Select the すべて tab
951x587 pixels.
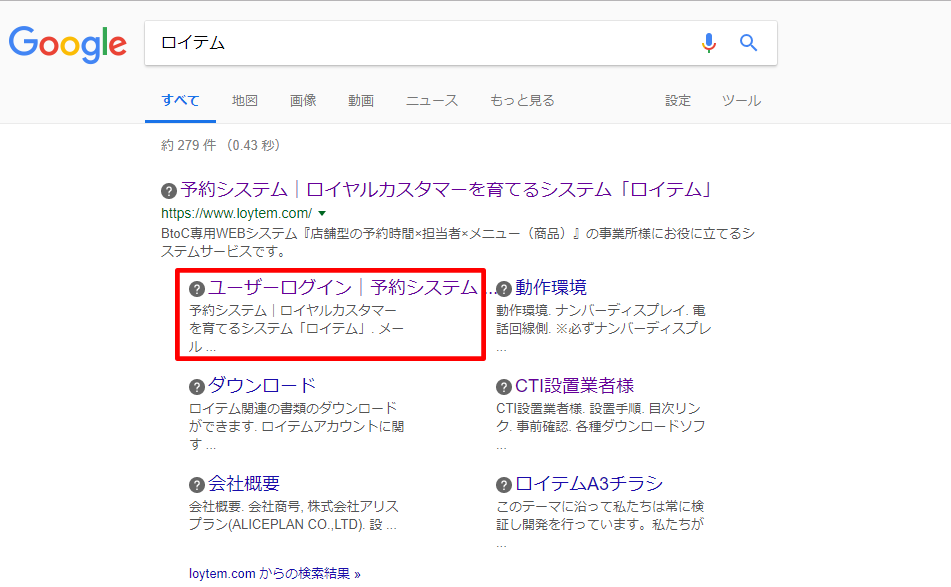click(180, 101)
